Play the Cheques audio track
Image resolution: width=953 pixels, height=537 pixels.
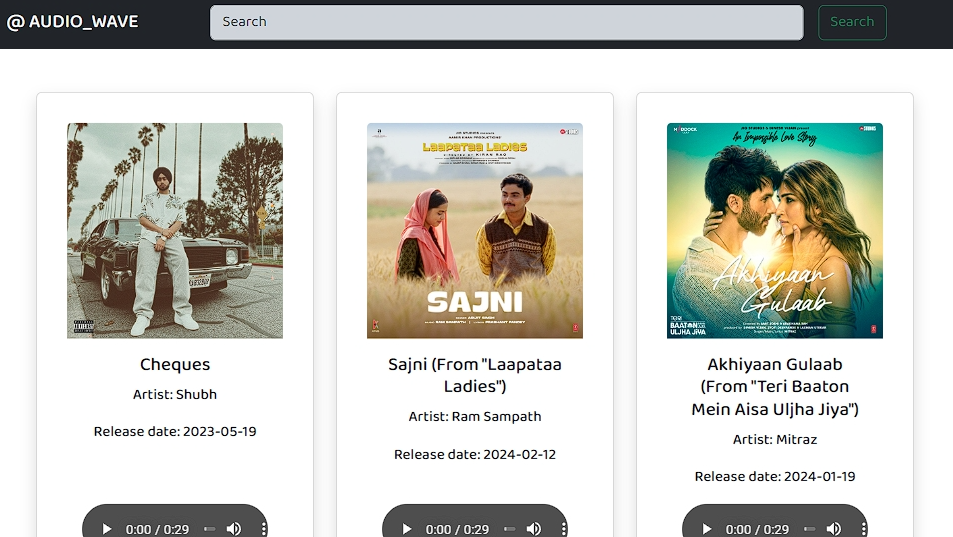(106, 529)
